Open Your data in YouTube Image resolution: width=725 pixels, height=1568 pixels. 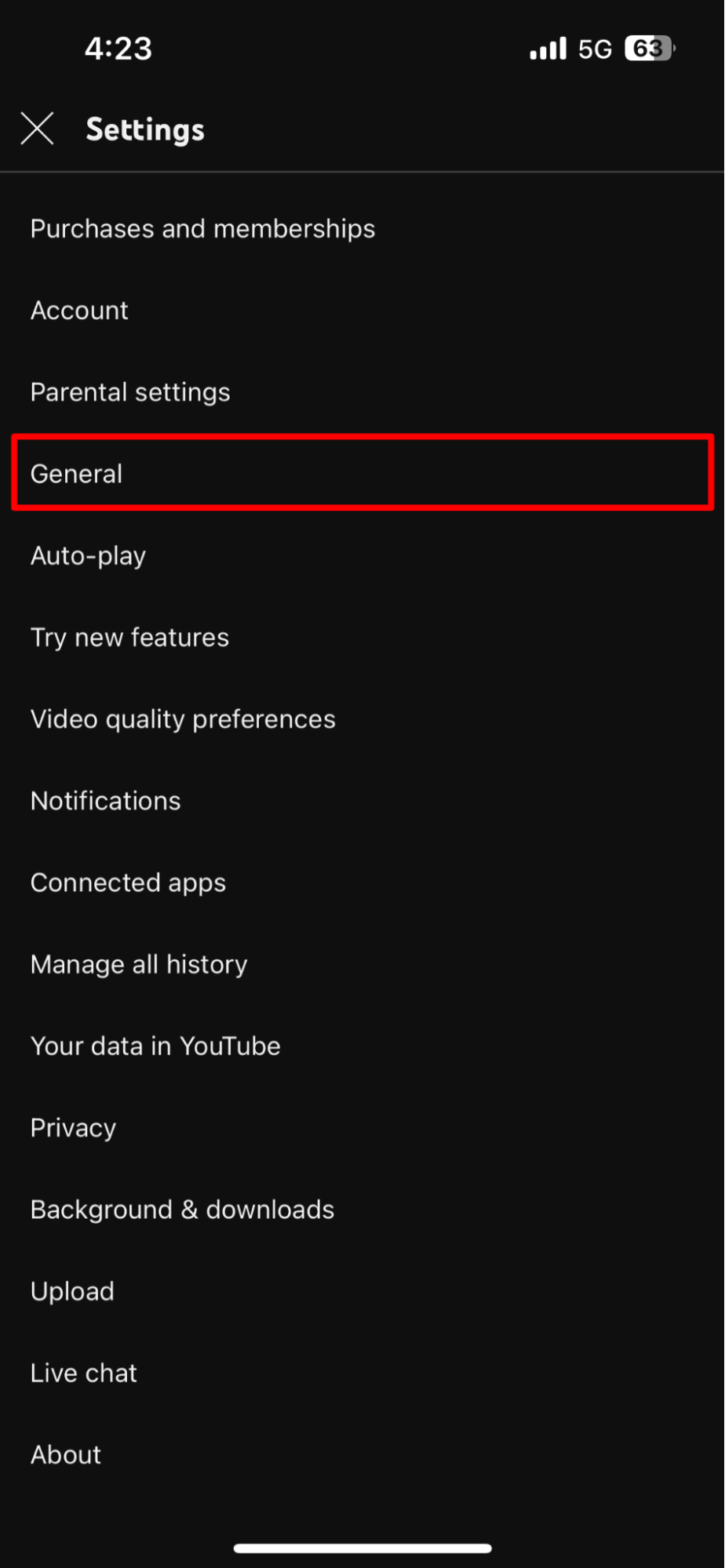click(155, 1045)
